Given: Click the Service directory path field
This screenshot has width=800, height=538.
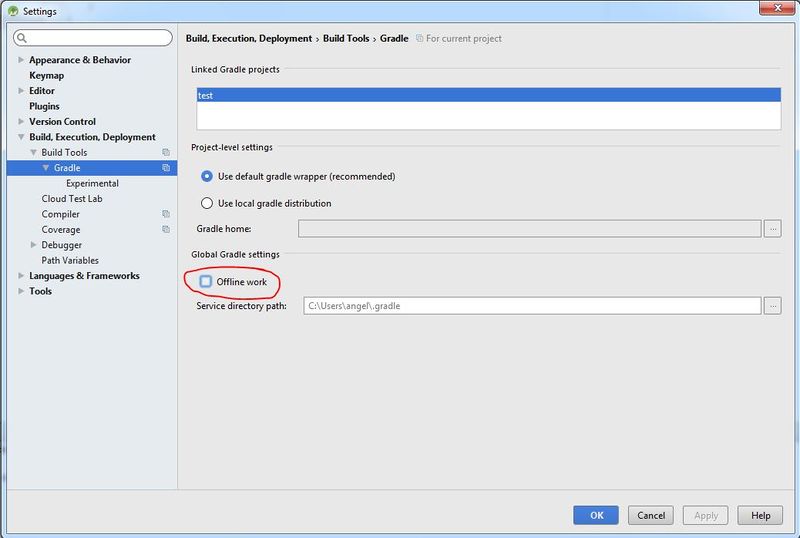Looking at the screenshot, I should pos(532,306).
